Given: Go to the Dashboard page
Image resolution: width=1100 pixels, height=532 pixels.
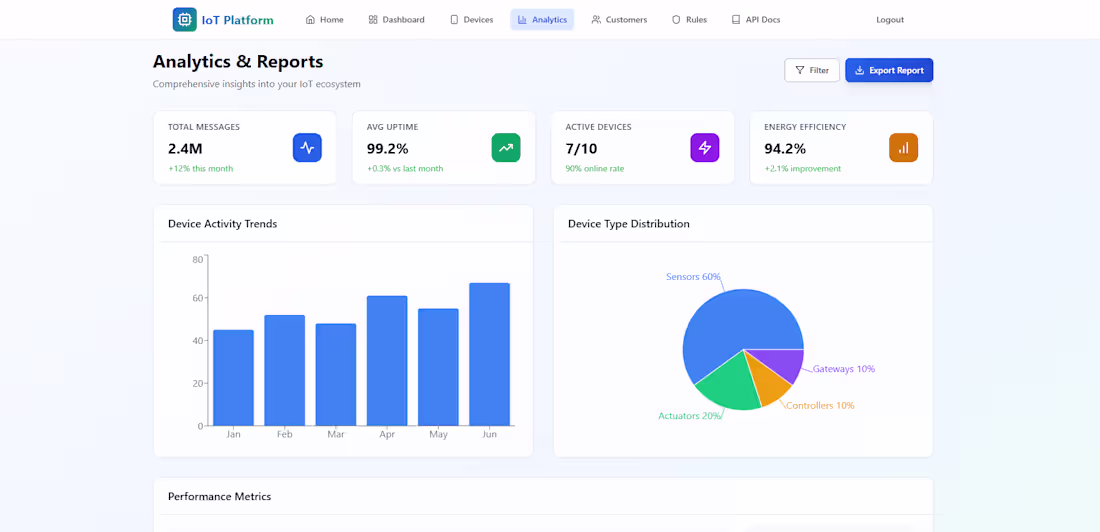Looking at the screenshot, I should [396, 20].
